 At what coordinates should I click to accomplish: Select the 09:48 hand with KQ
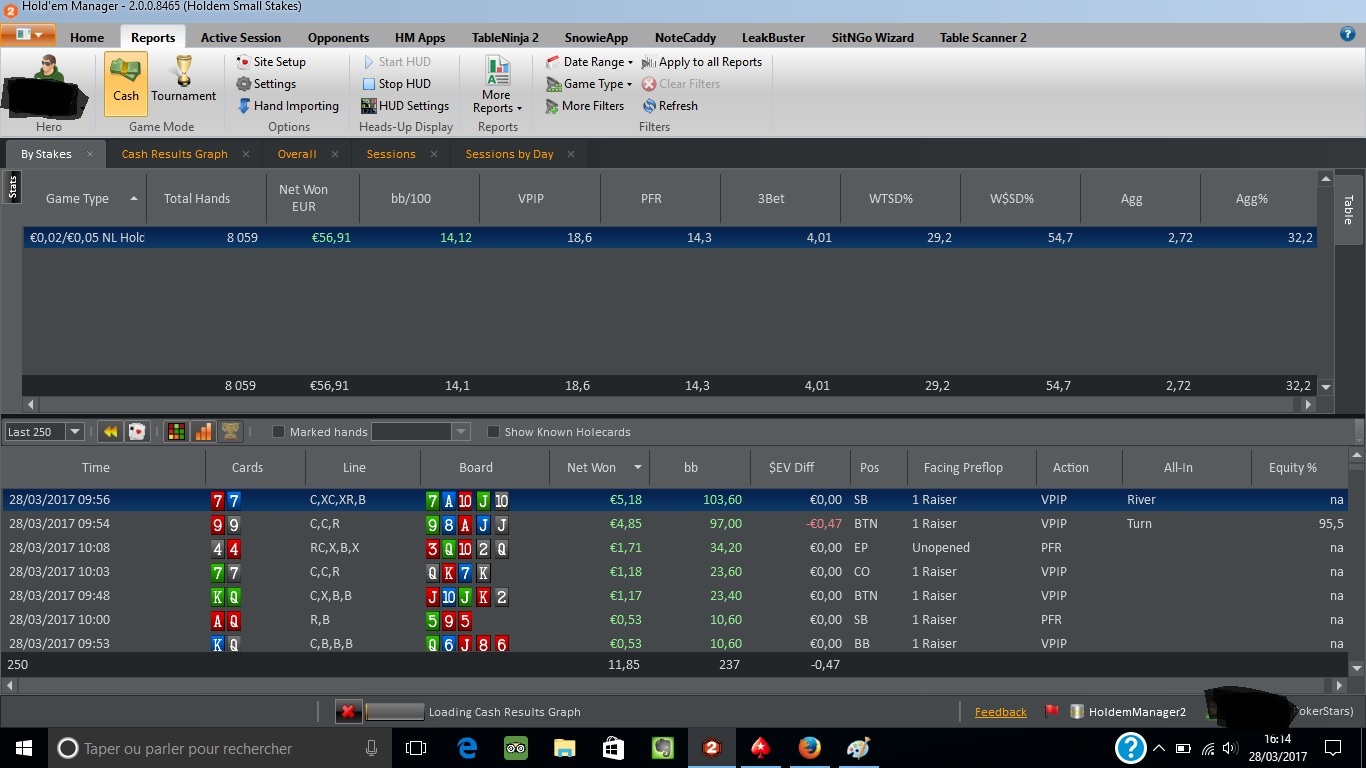click(675, 596)
